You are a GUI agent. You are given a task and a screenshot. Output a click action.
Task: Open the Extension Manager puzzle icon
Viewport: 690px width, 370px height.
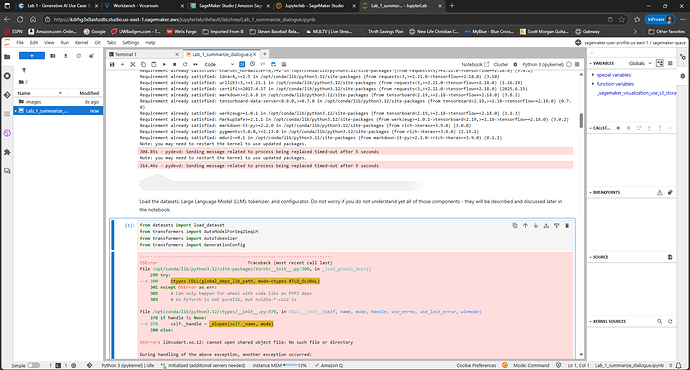tap(7, 152)
